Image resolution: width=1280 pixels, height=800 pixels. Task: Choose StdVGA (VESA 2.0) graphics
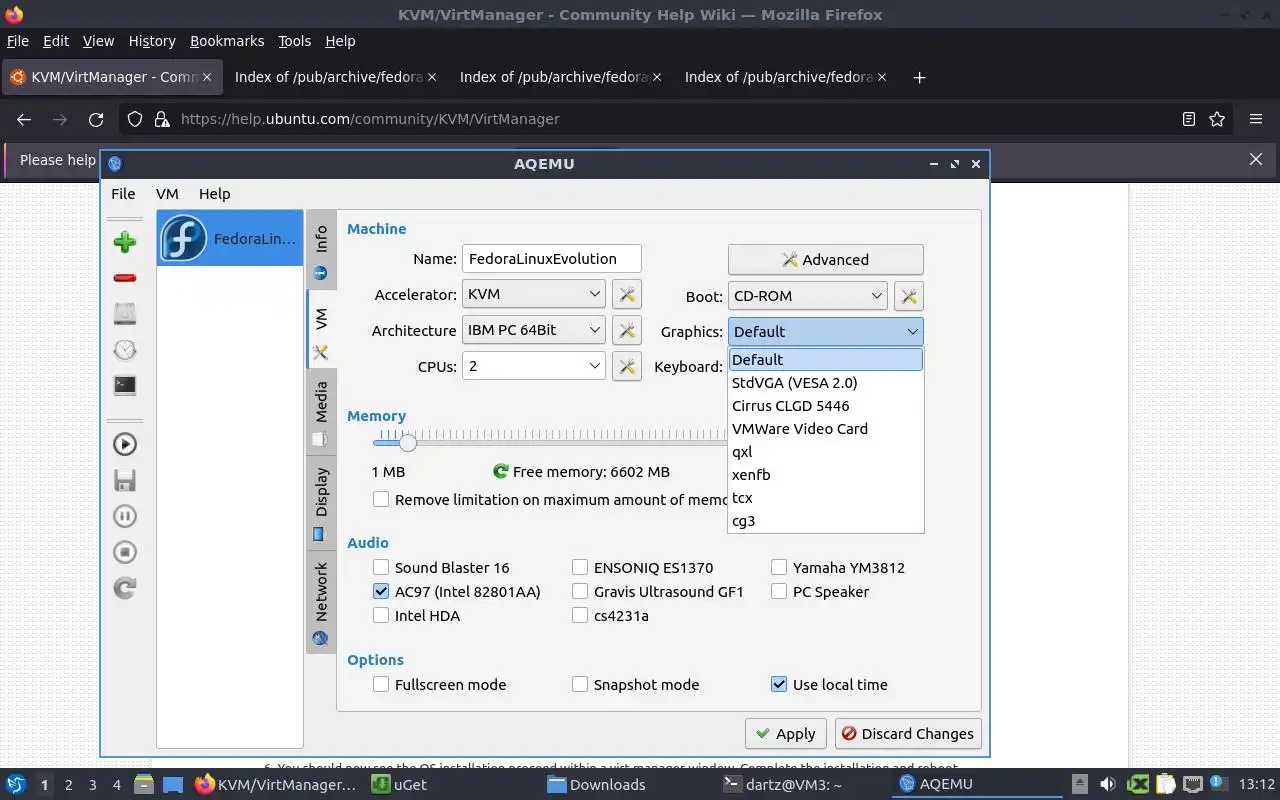[x=825, y=383]
